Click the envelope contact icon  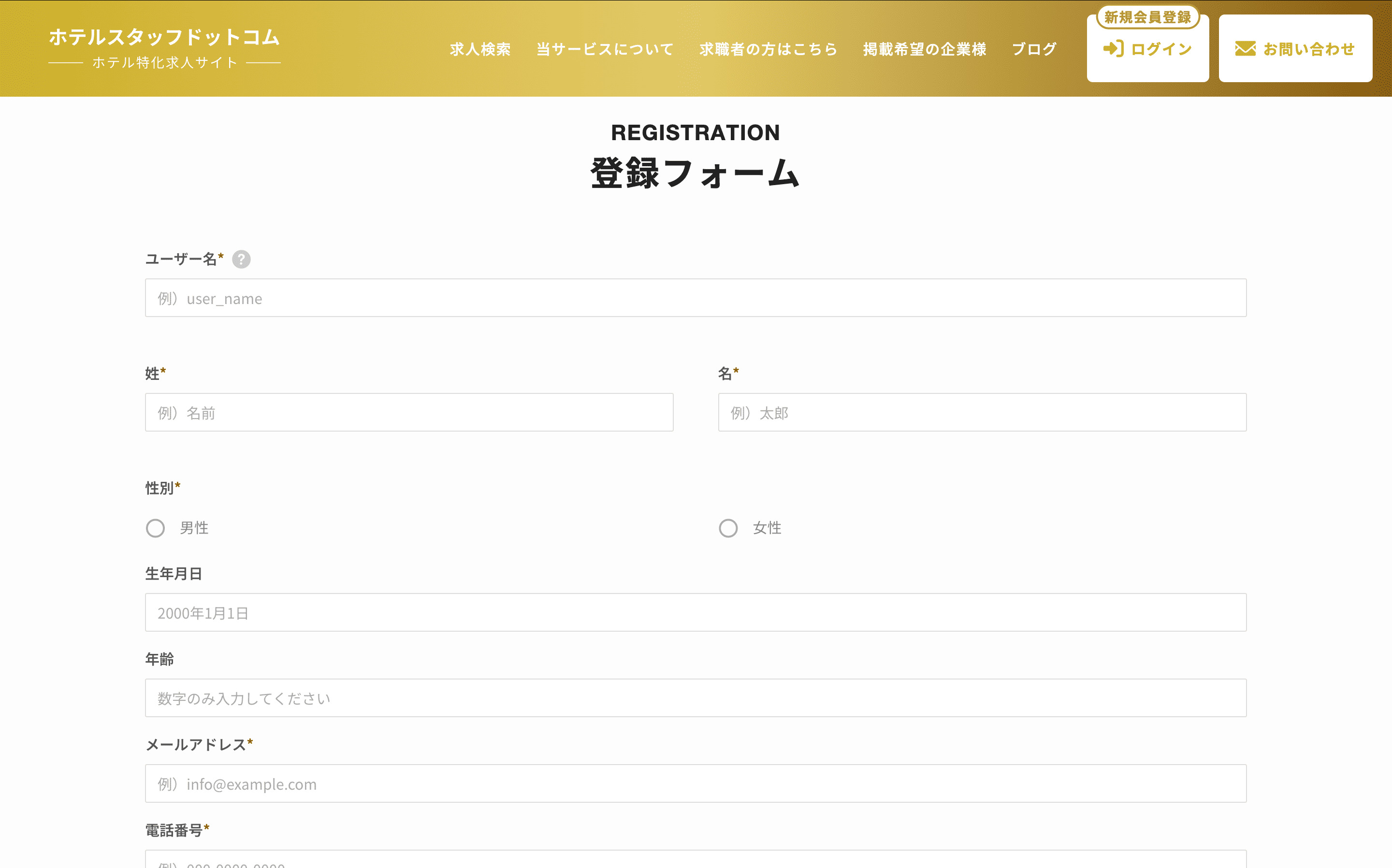pos(1245,49)
